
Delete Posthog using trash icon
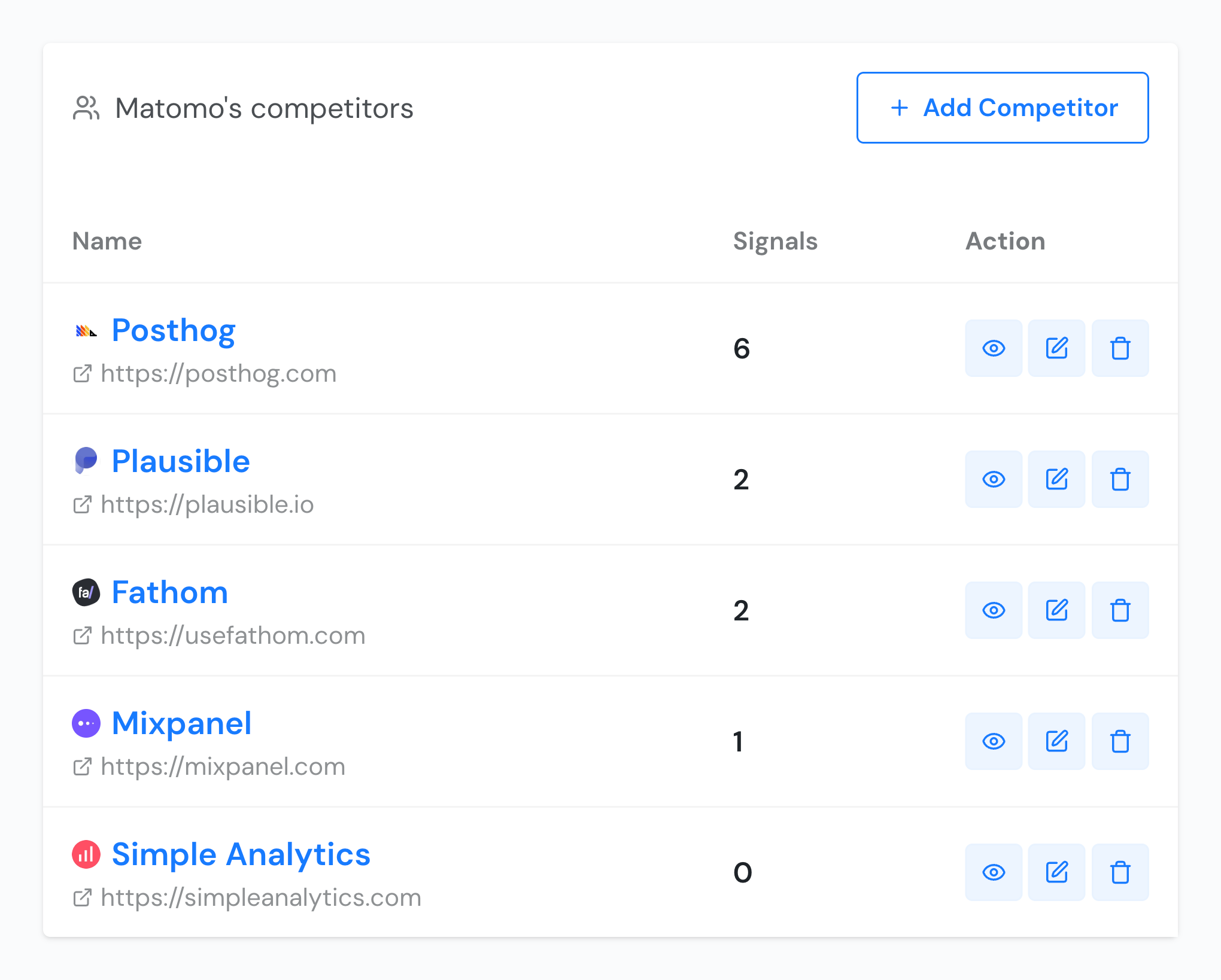pyautogui.click(x=1120, y=348)
